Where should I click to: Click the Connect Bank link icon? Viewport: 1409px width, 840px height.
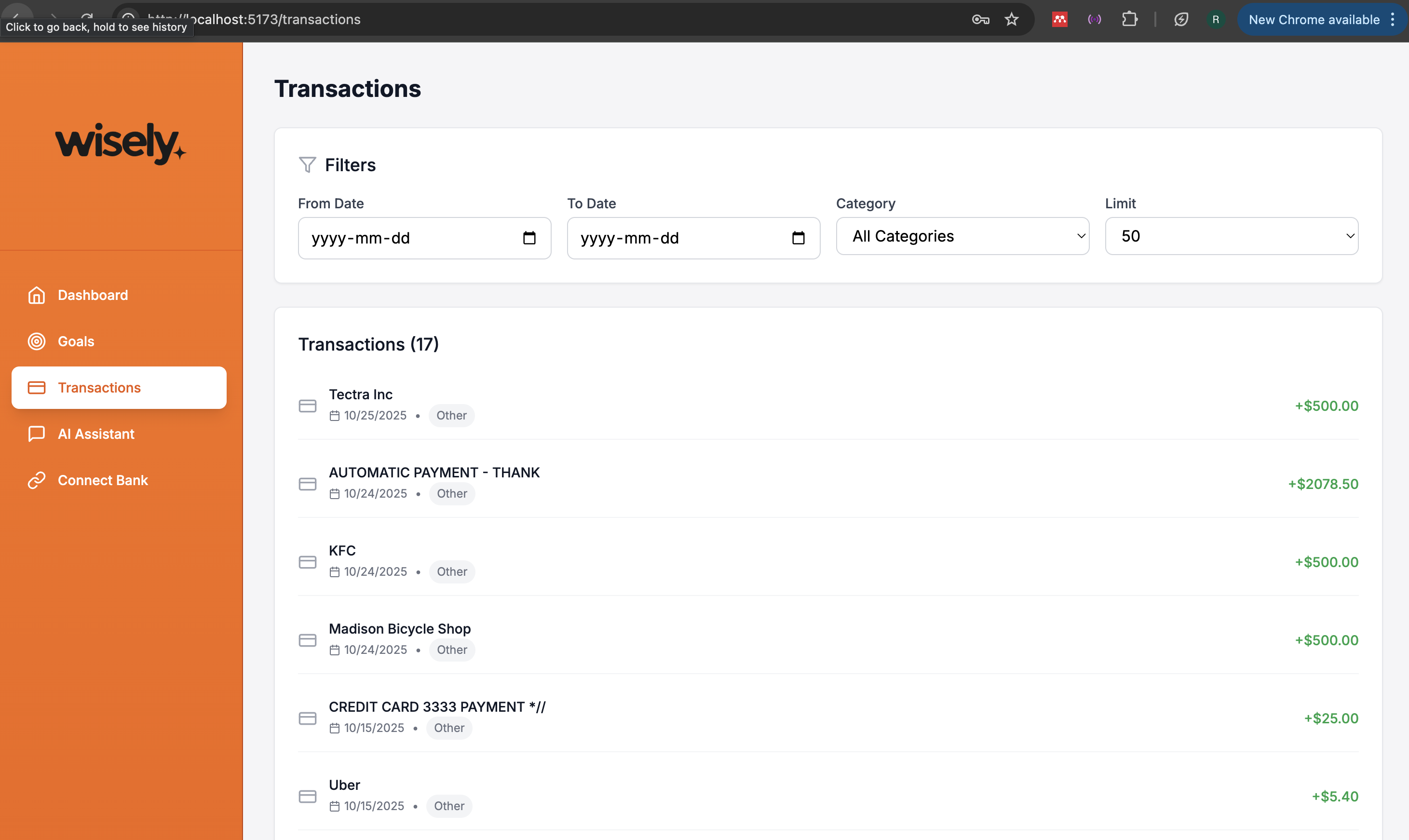click(37, 480)
